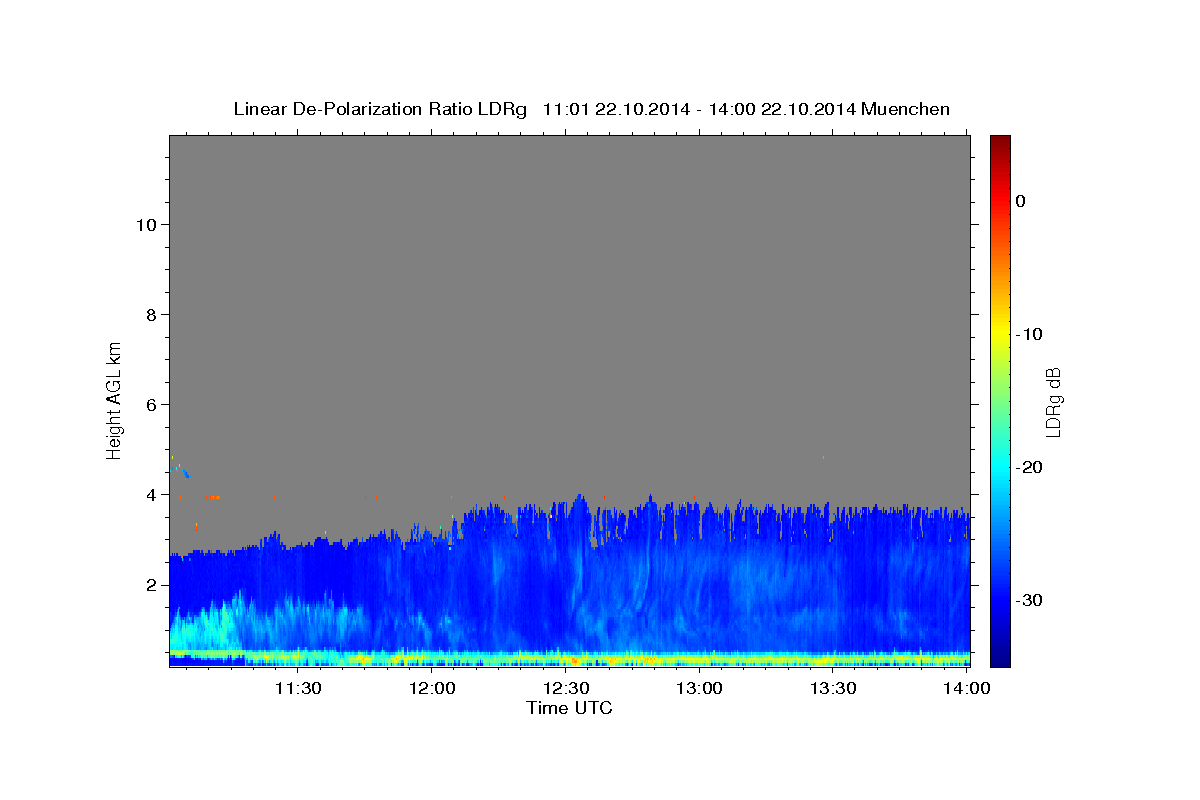
Task: Click the yellow-green ground layer at the plot bottom
Action: click(x=569, y=657)
